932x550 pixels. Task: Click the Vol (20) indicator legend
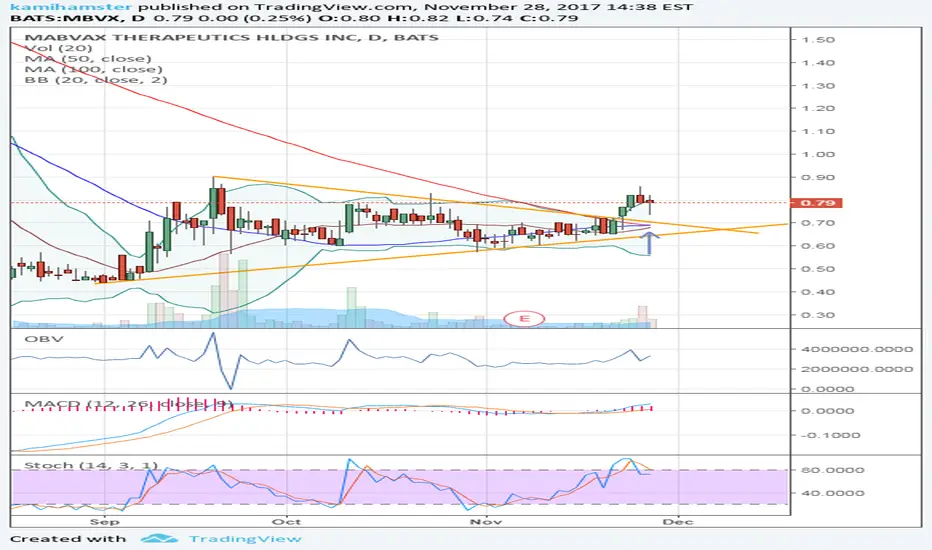[x=58, y=48]
